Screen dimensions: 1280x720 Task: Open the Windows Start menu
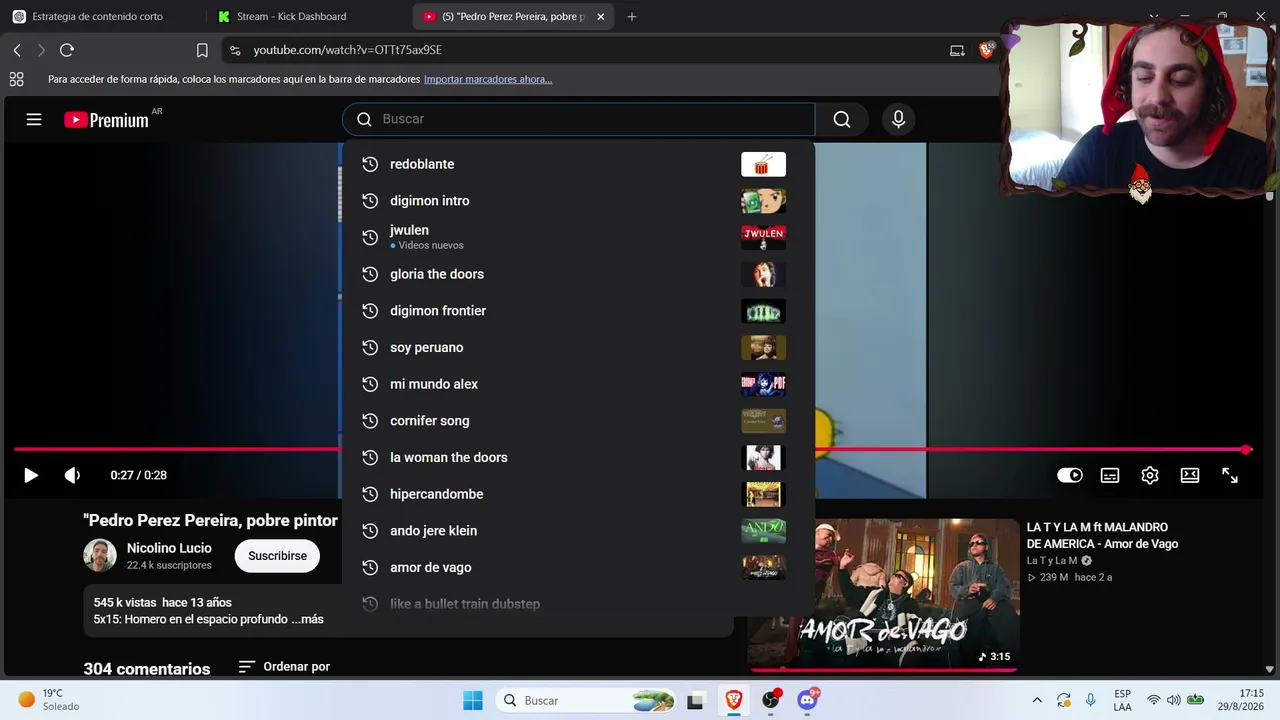click(x=473, y=700)
